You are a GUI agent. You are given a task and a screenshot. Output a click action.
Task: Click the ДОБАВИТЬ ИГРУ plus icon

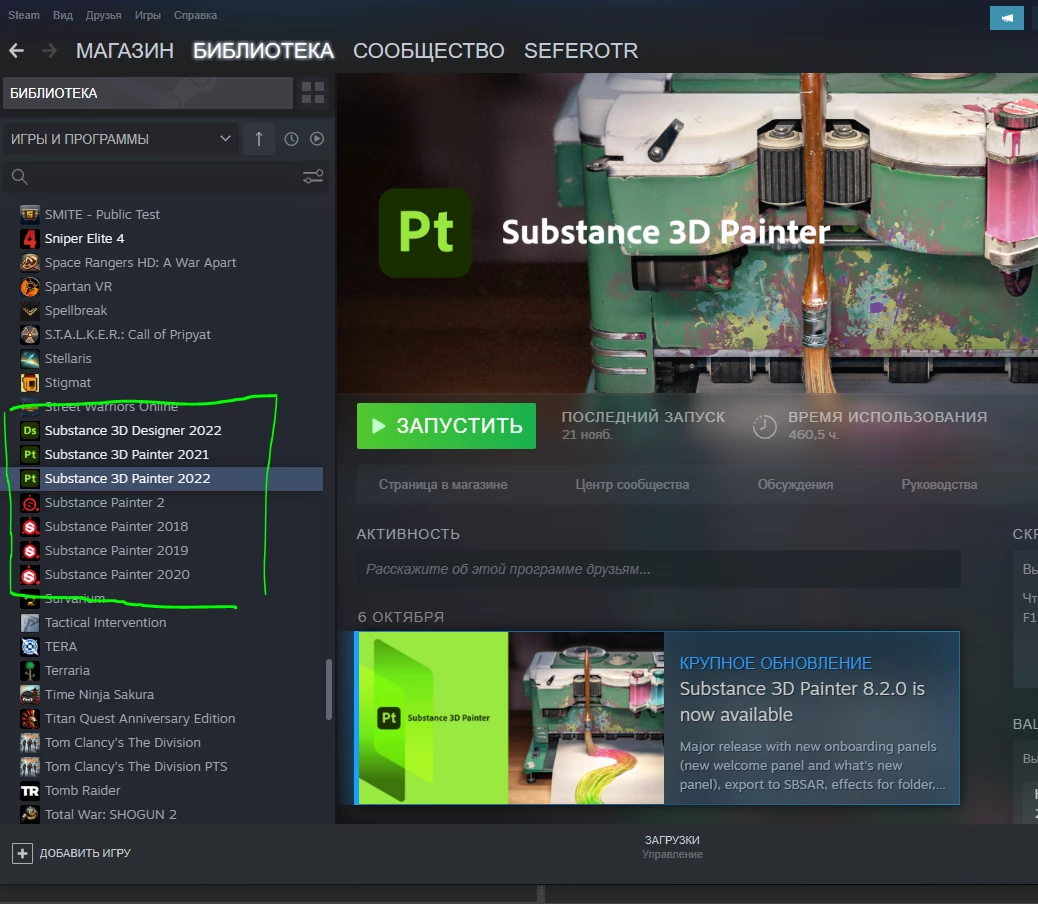[x=22, y=853]
